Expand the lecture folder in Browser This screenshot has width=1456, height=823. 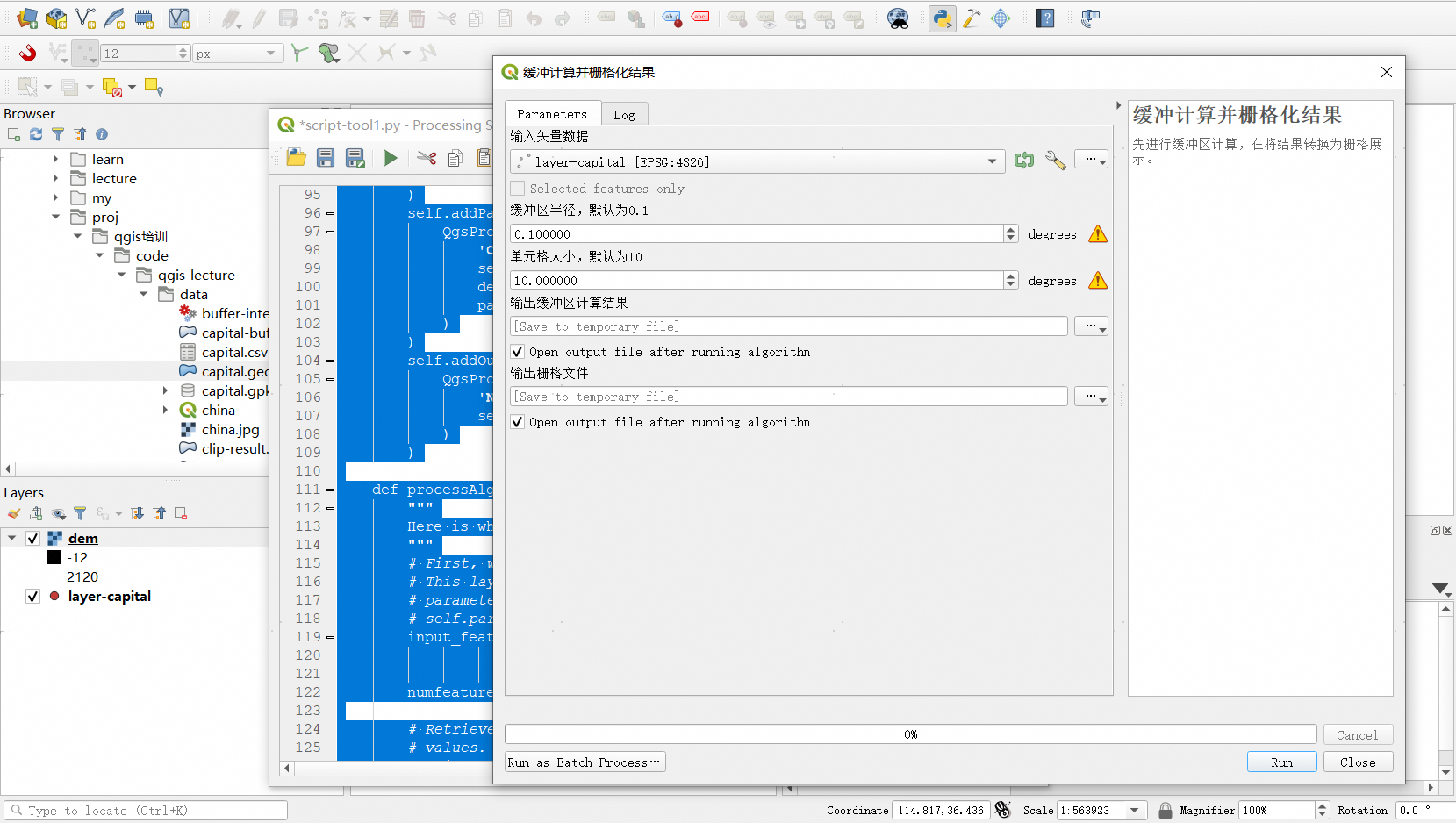click(55, 179)
